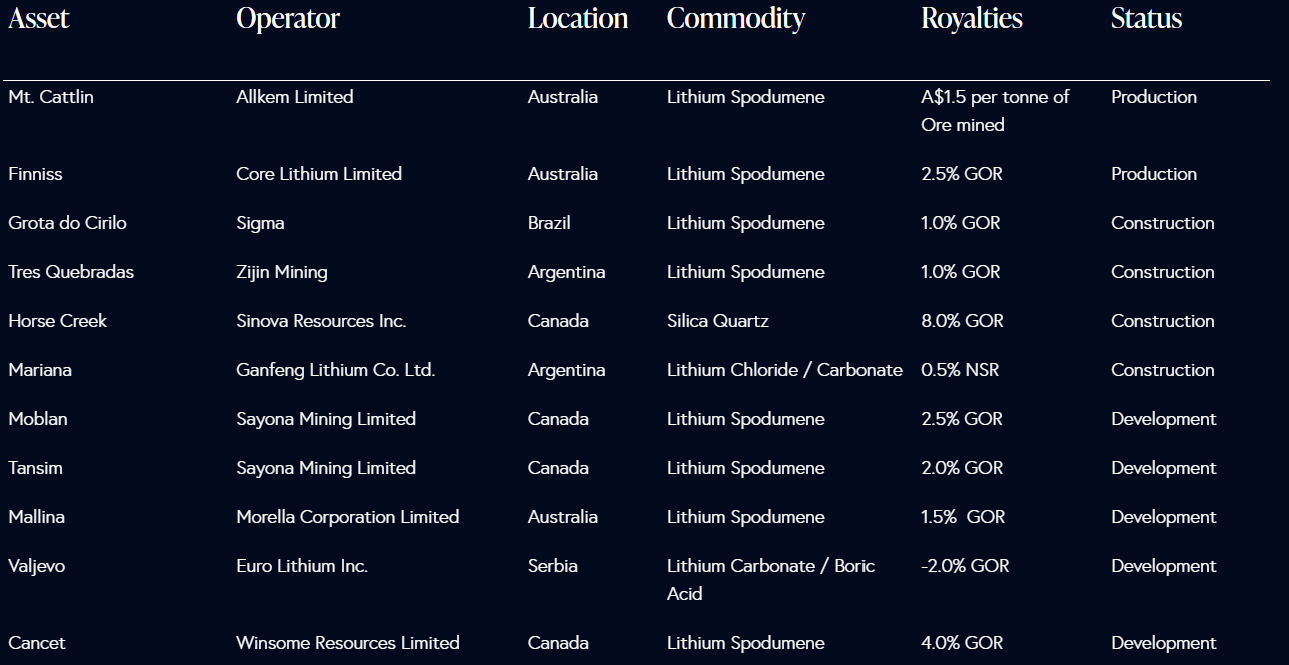The width and height of the screenshot is (1289, 665).
Task: Select the Tansim asset cell
Action: (36, 468)
